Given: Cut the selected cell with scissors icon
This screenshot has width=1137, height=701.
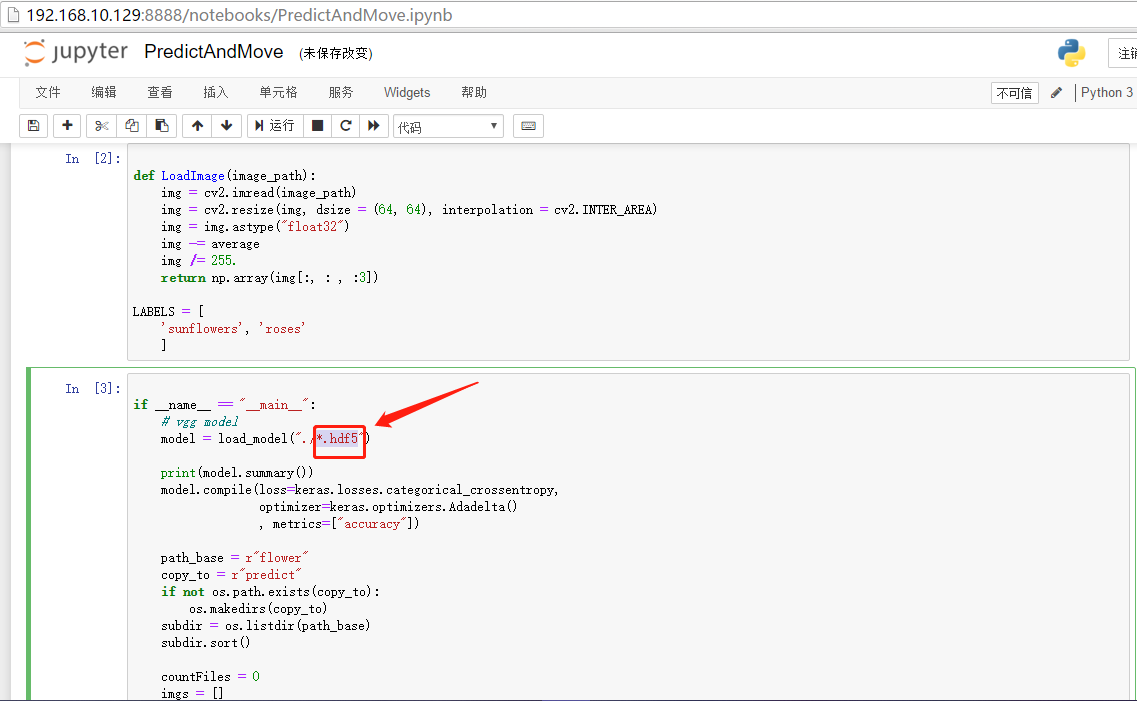Looking at the screenshot, I should (x=101, y=125).
